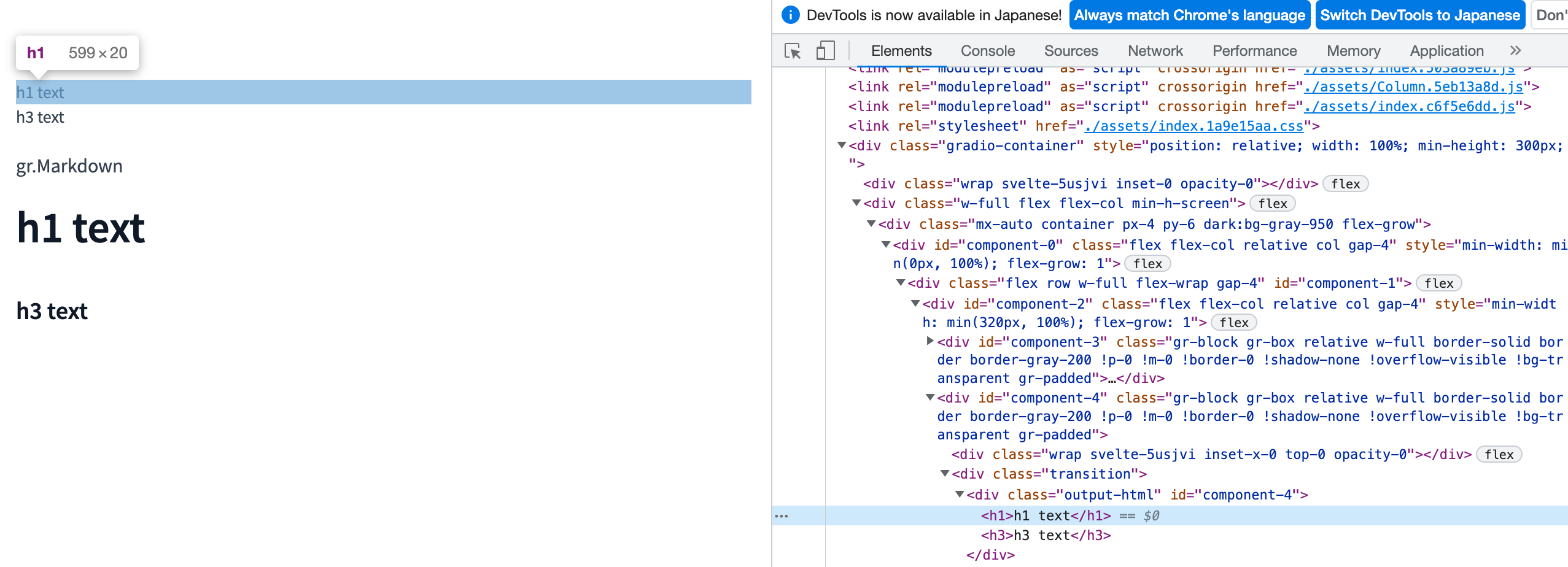Select the highlighted h1 text element in the page
The height and width of the screenshot is (567, 1568).
(x=41, y=92)
